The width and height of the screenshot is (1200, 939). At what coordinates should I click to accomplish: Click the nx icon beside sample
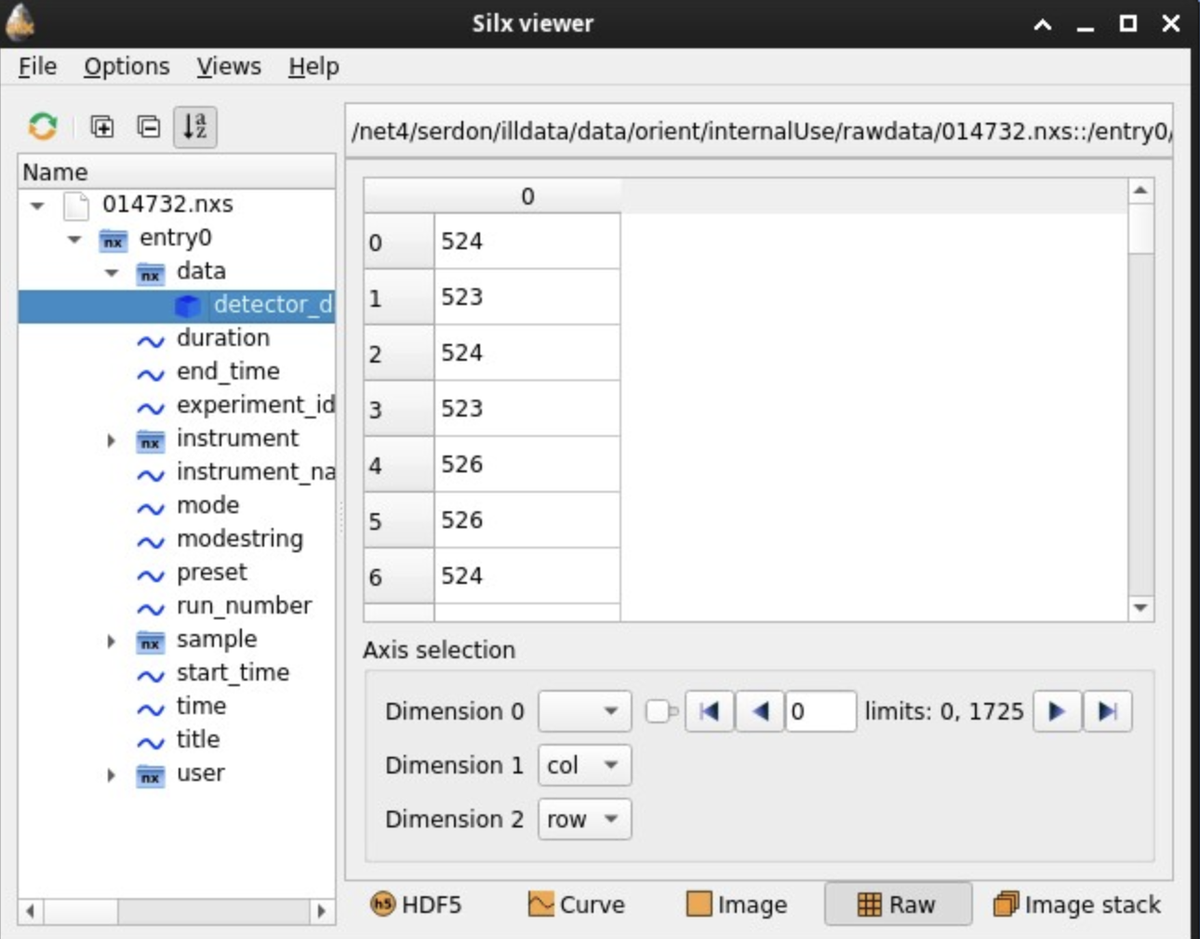coord(150,641)
